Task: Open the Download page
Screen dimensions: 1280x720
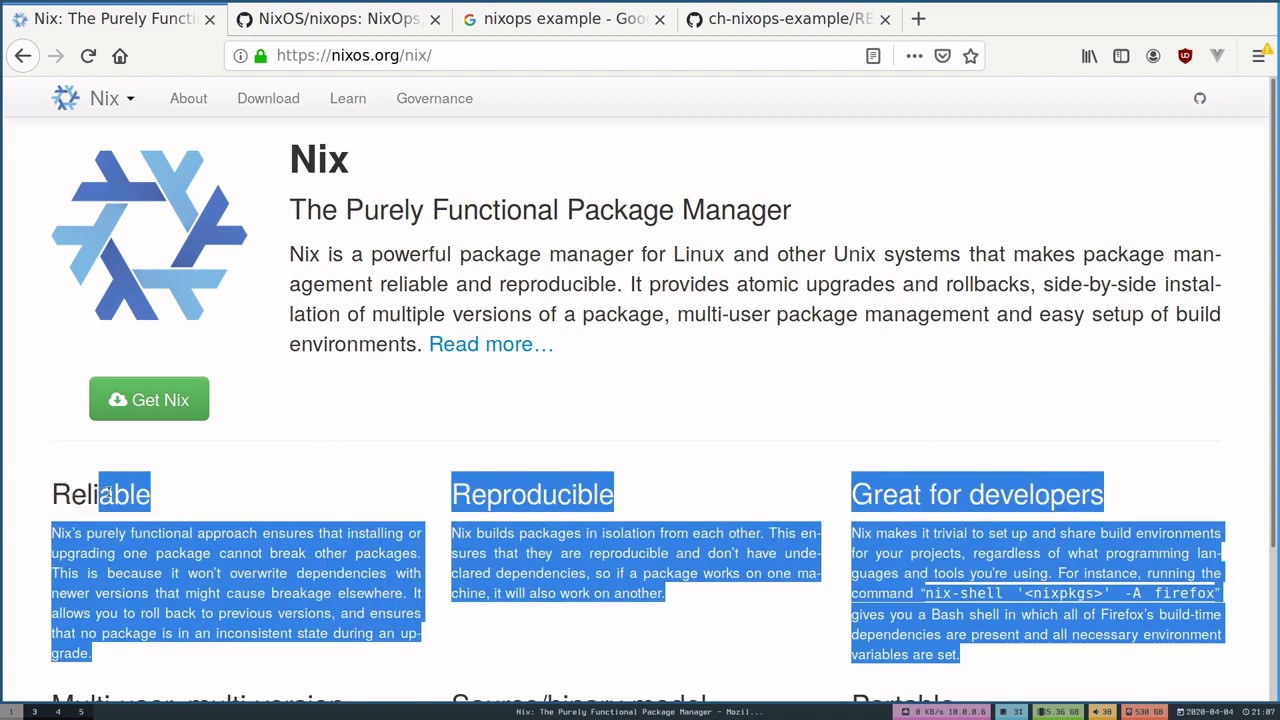Action: [x=268, y=98]
